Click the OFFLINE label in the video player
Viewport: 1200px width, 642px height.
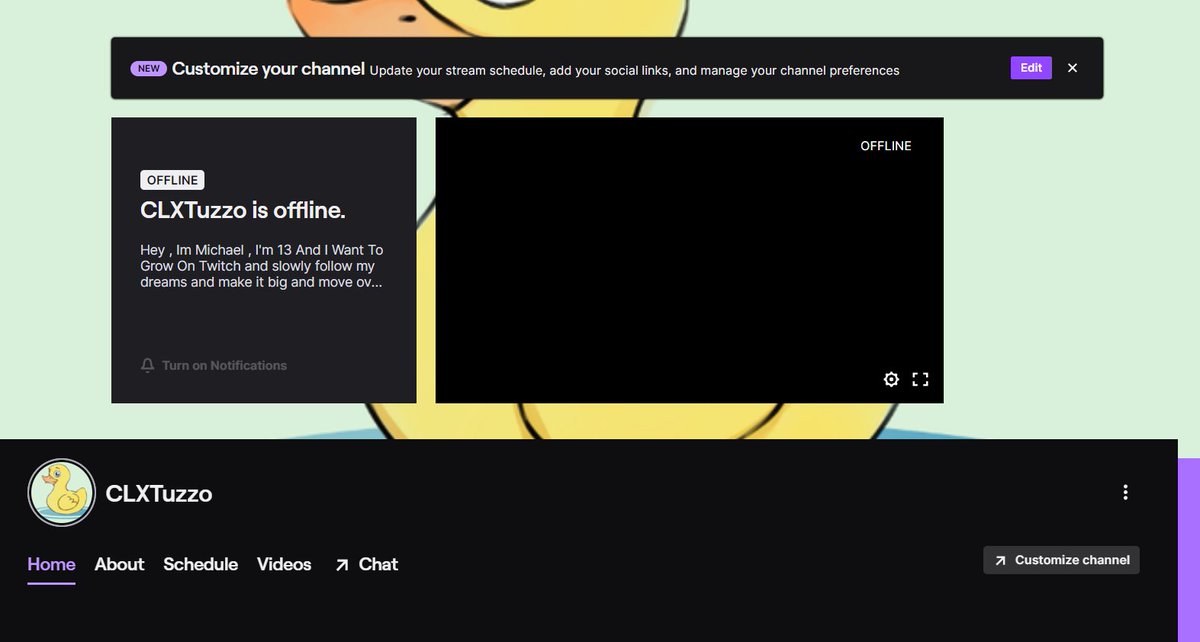tap(886, 146)
